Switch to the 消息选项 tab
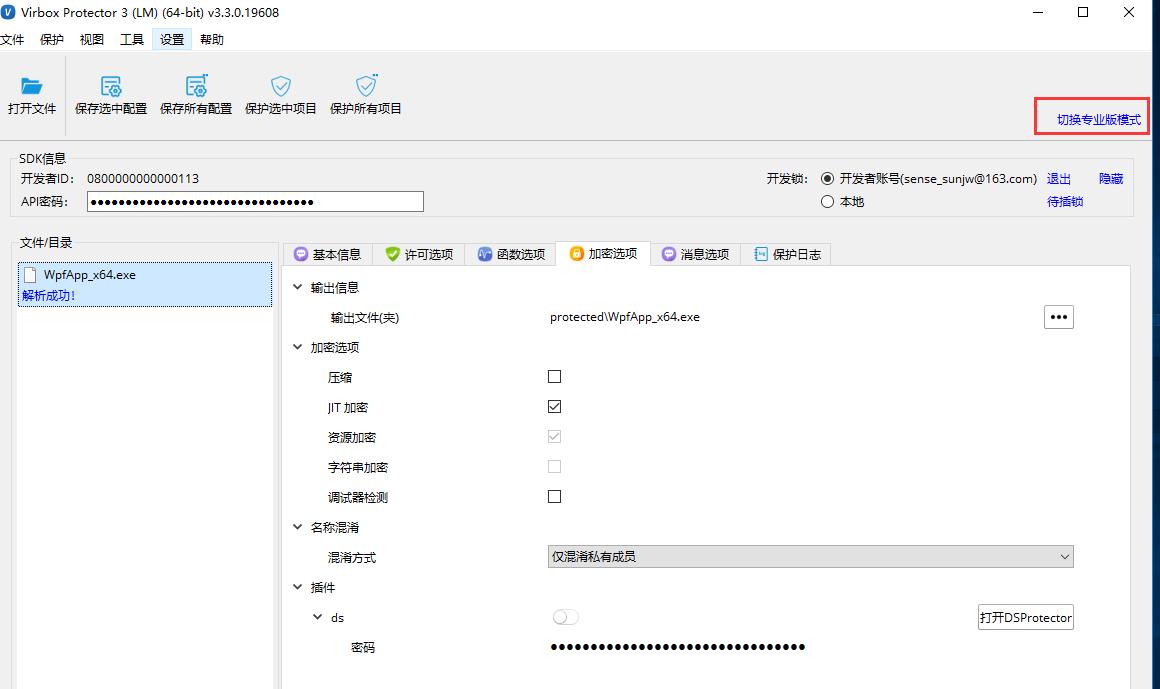Image resolution: width=1160 pixels, height=689 pixels. [x=695, y=255]
